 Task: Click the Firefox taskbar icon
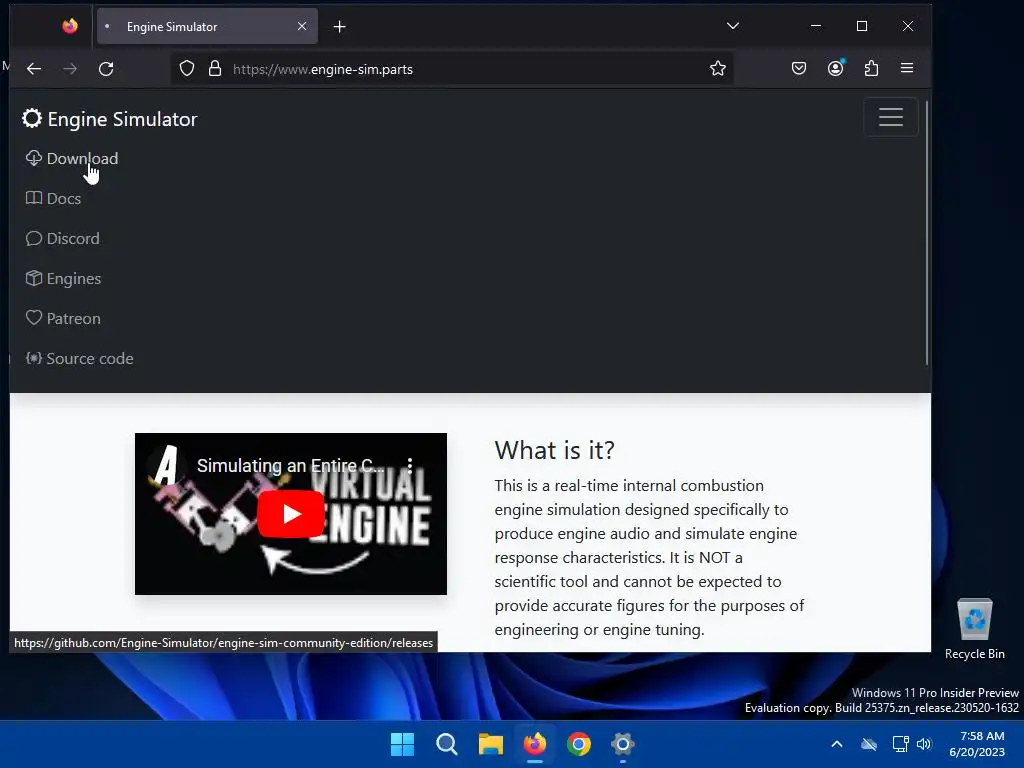(x=535, y=744)
